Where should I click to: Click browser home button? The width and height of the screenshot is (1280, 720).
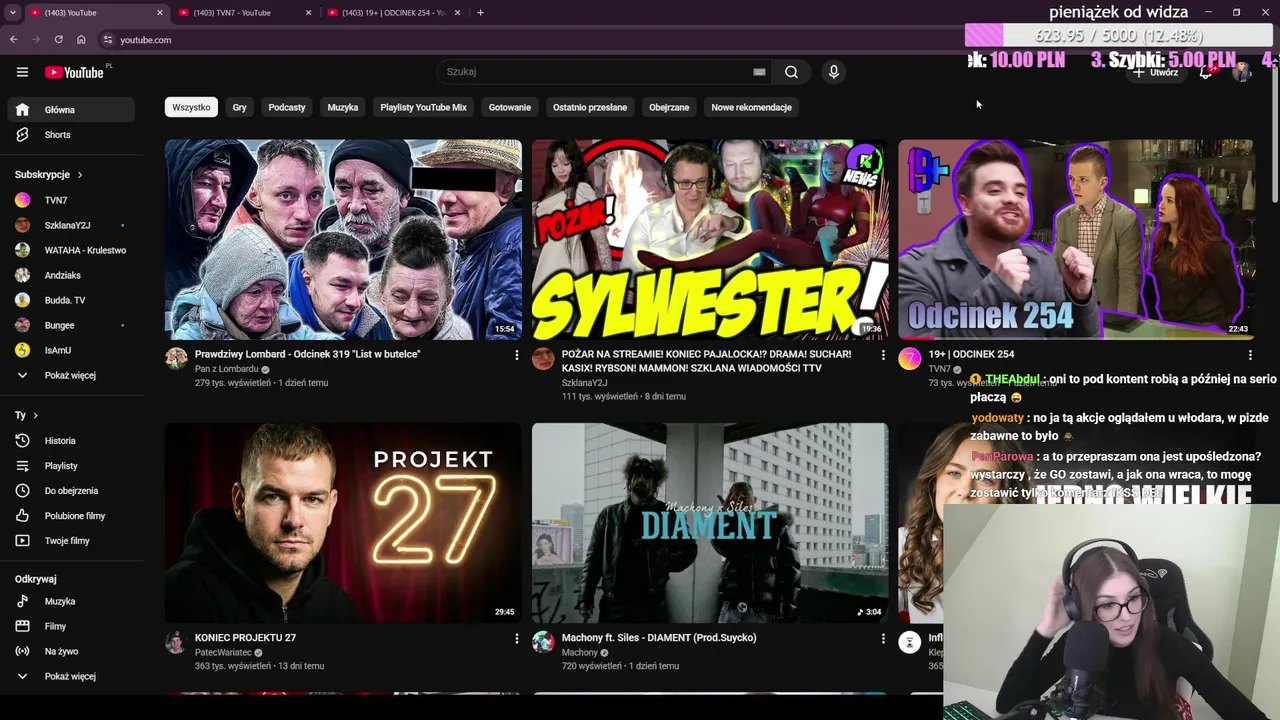81,40
